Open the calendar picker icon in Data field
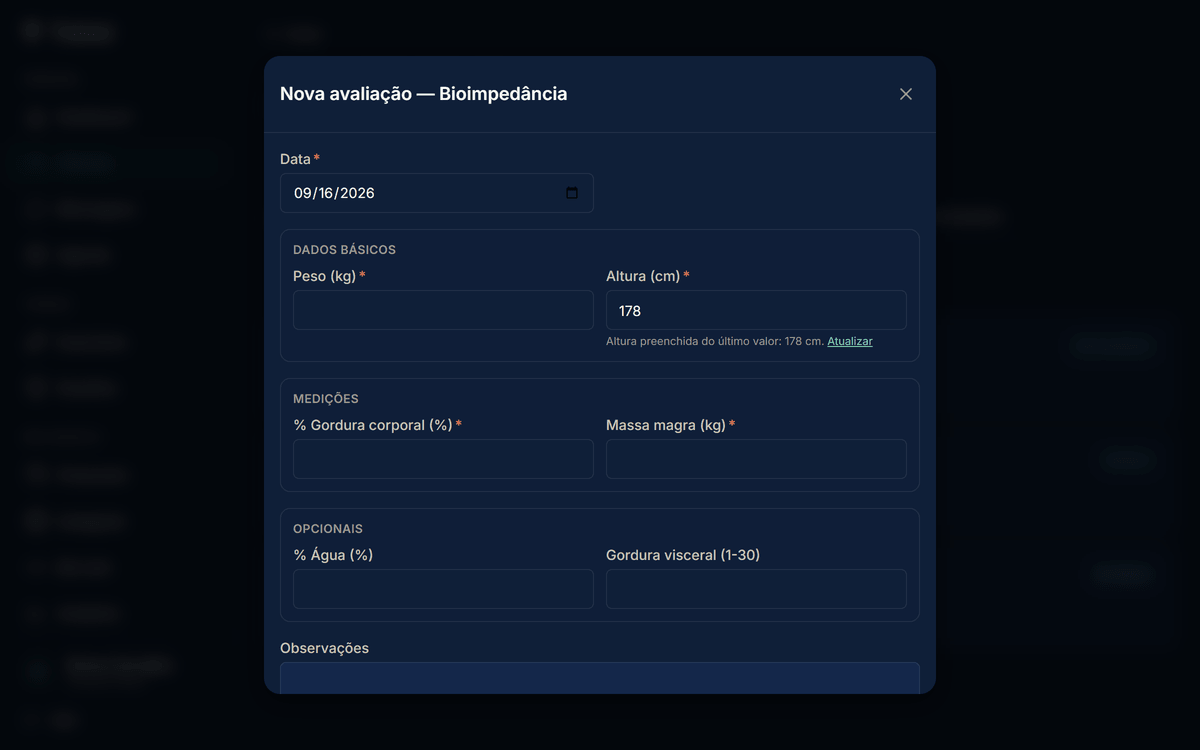 coord(572,193)
